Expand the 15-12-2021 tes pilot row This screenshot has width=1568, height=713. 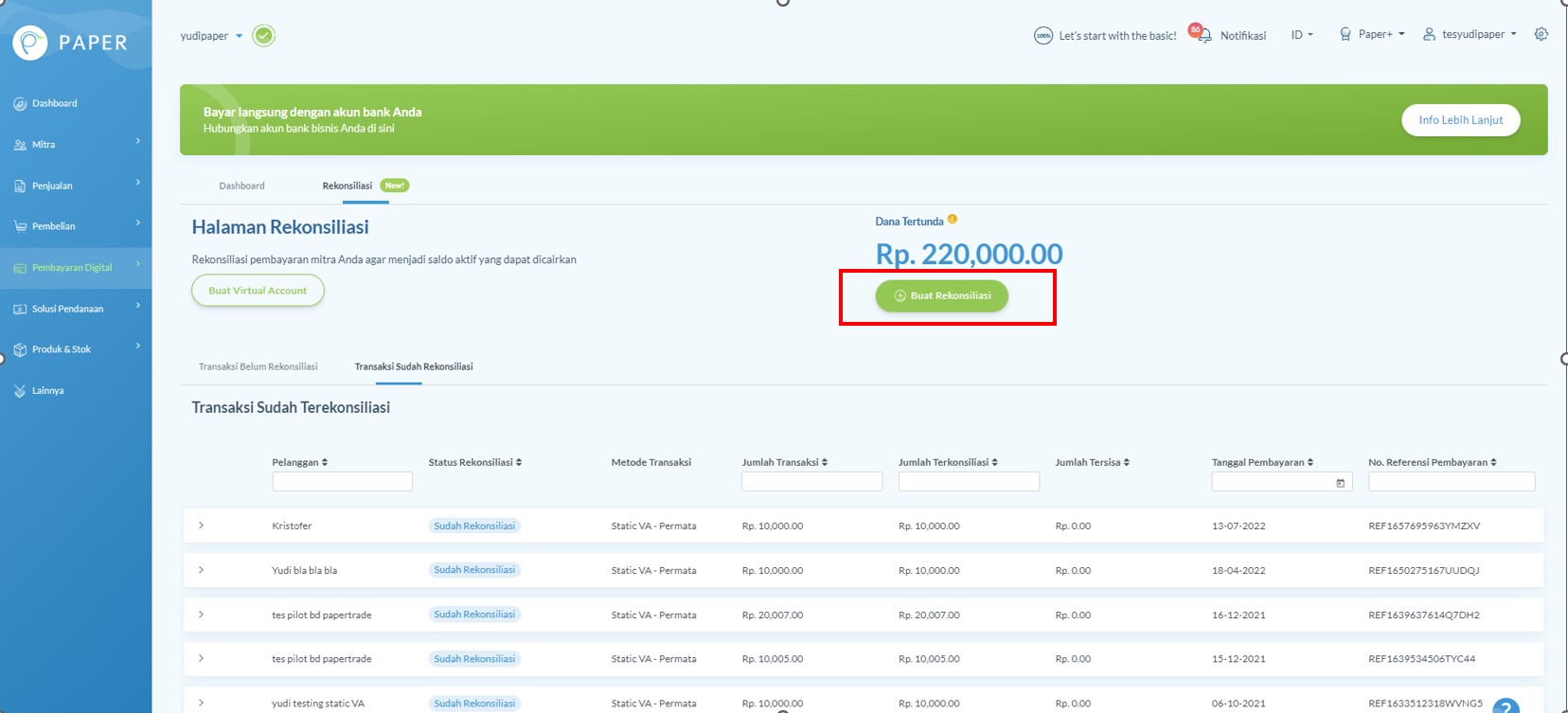(x=201, y=658)
